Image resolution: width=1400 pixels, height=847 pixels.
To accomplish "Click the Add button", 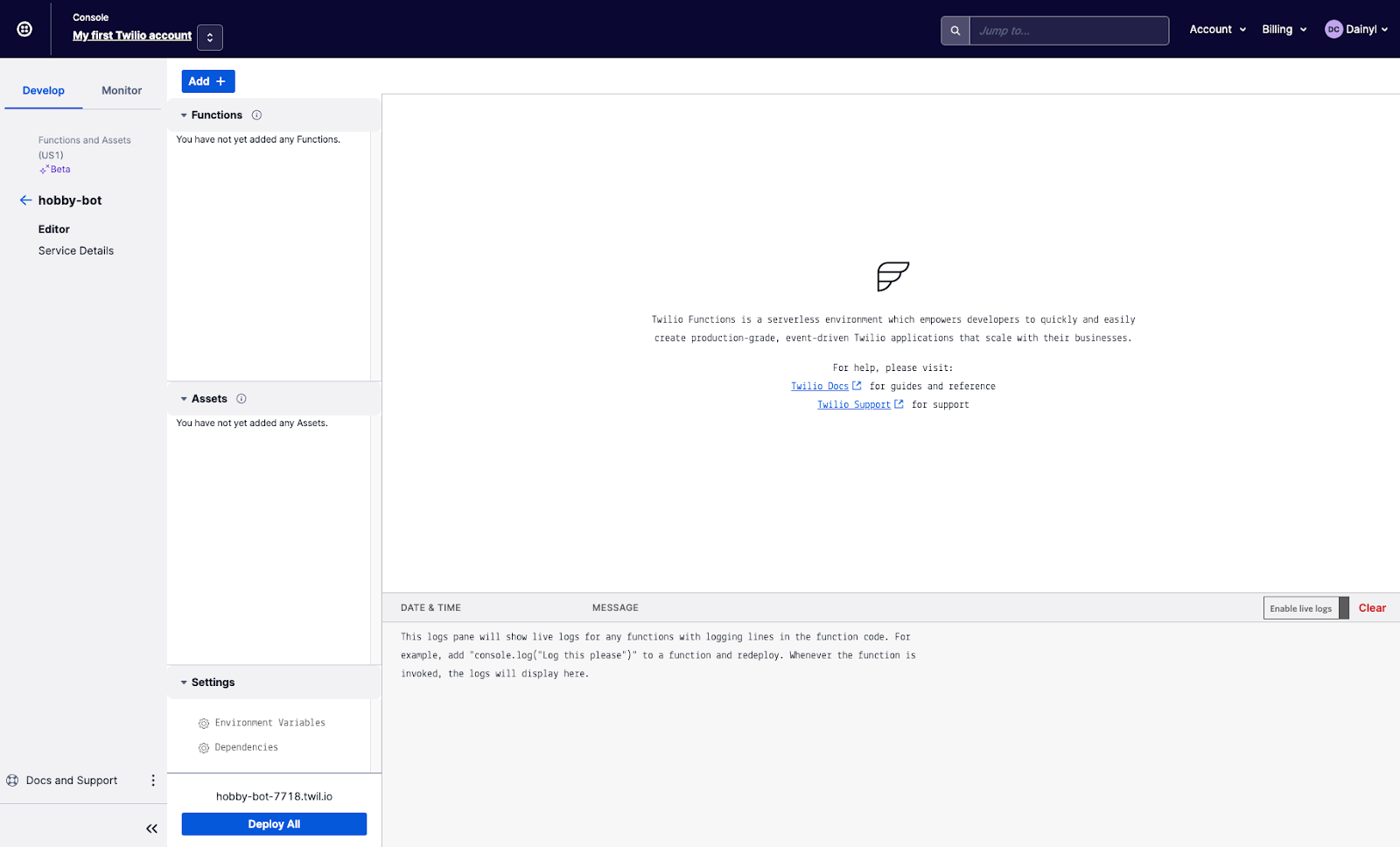I will [208, 81].
